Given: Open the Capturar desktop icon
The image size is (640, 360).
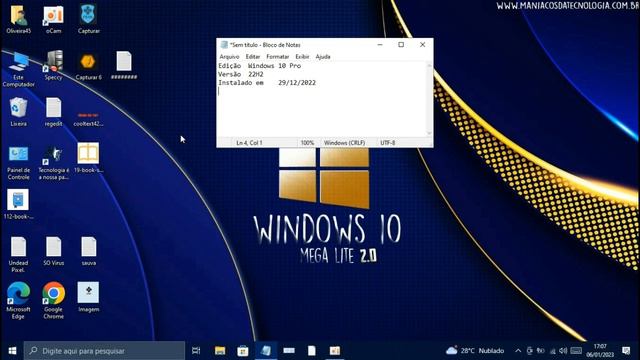Looking at the screenshot, I should tap(89, 19).
